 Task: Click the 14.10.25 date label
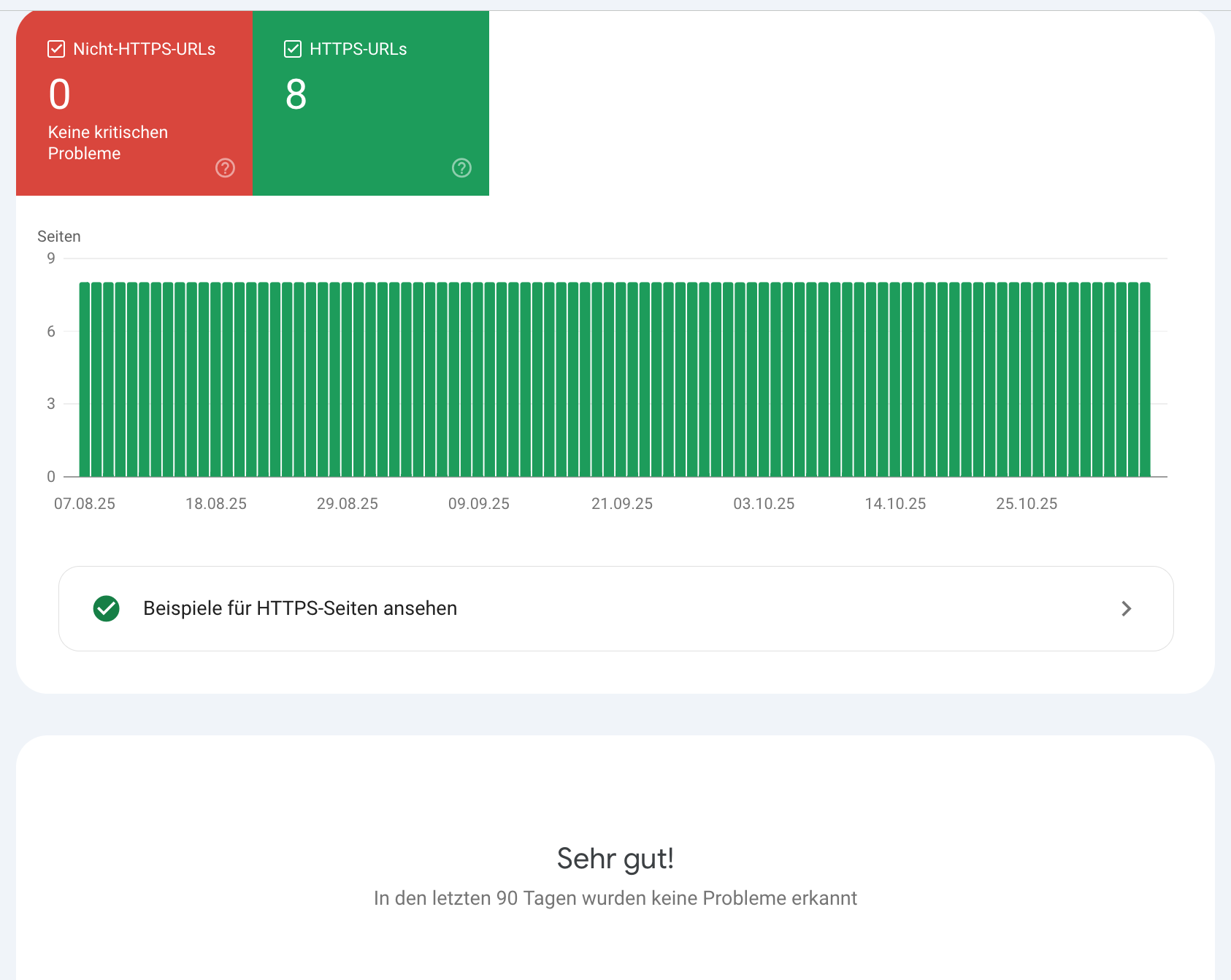(x=895, y=504)
